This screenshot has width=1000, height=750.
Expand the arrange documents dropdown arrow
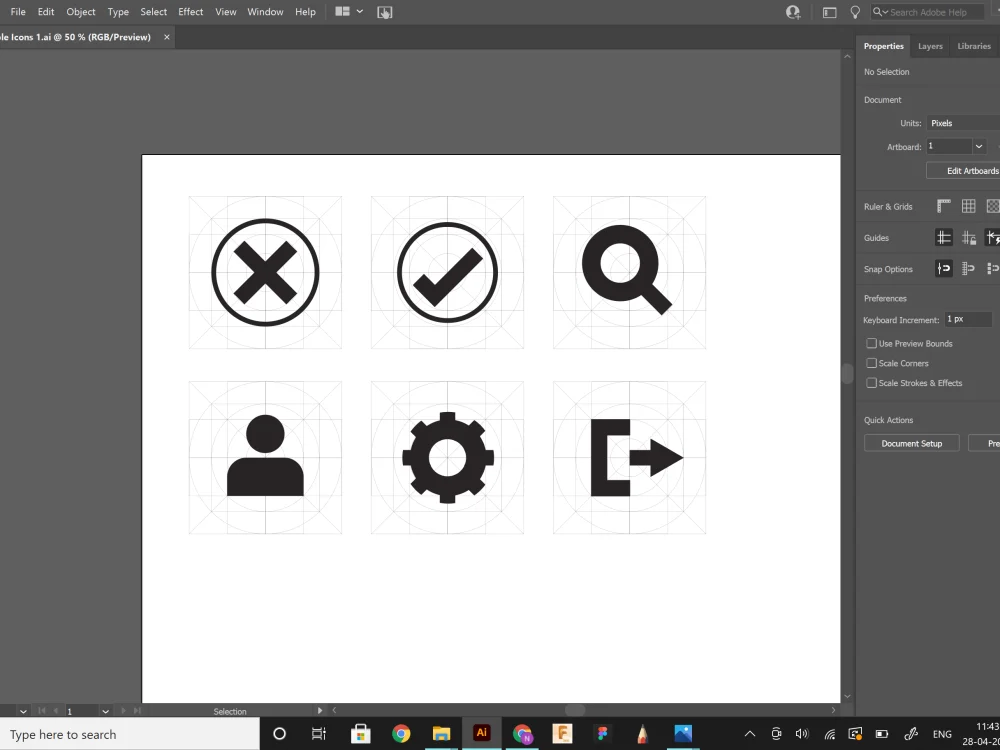pos(360,11)
